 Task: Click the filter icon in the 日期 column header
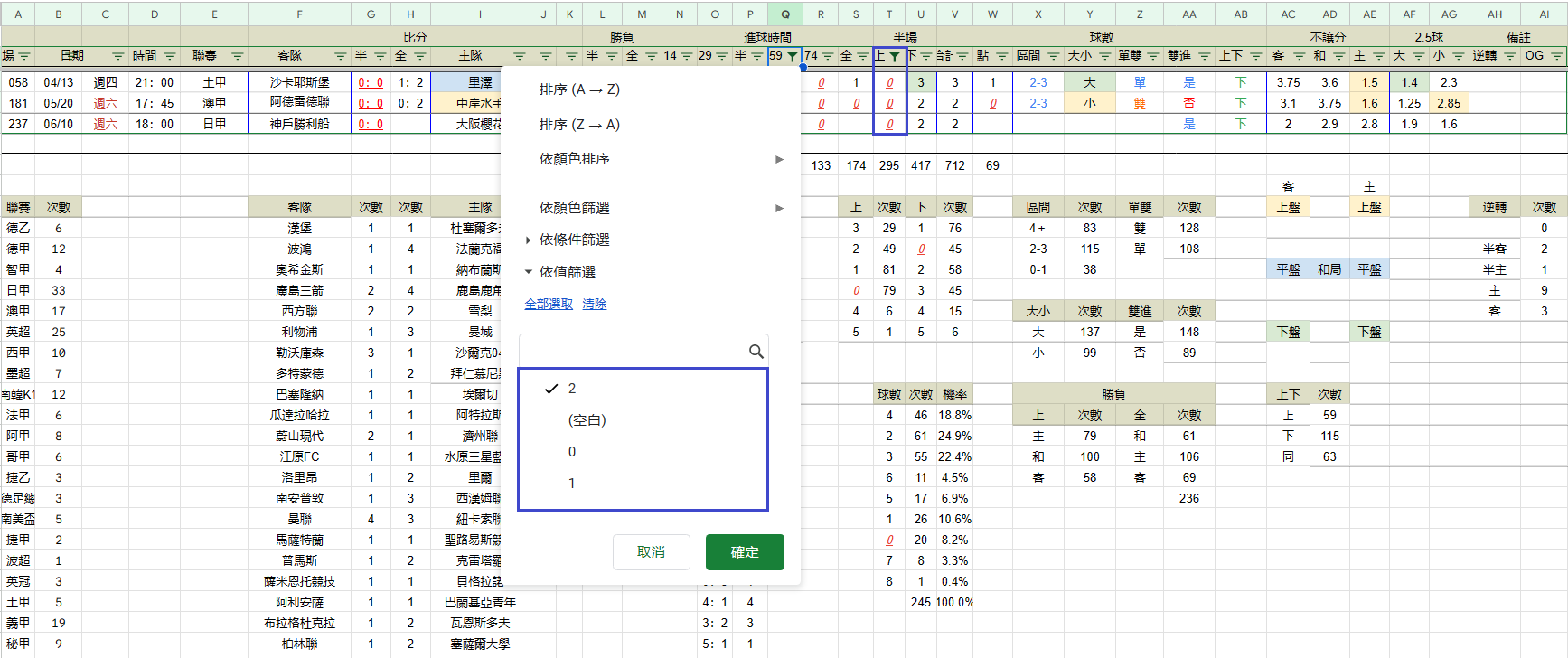(117, 56)
